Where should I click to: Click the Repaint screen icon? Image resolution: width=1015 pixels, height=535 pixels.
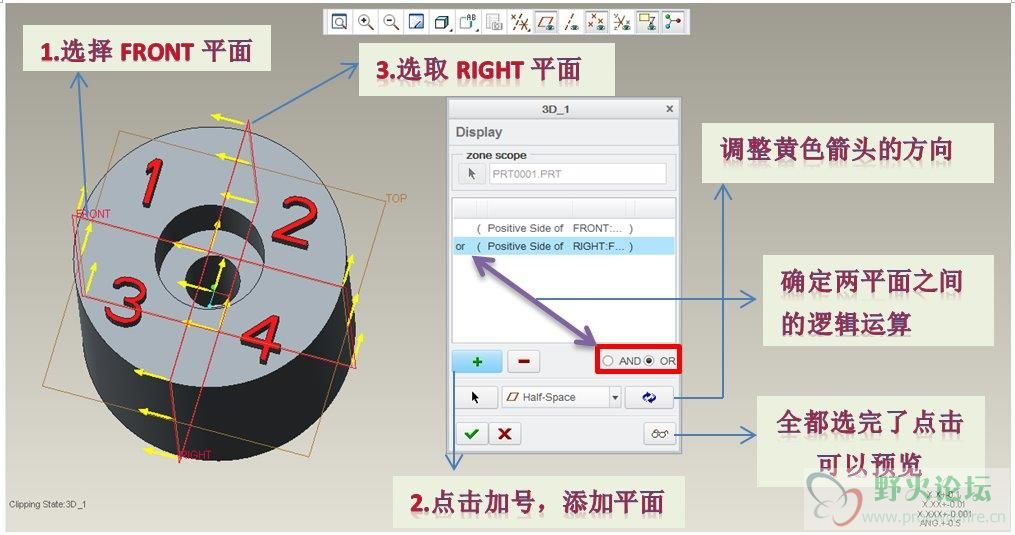point(416,23)
